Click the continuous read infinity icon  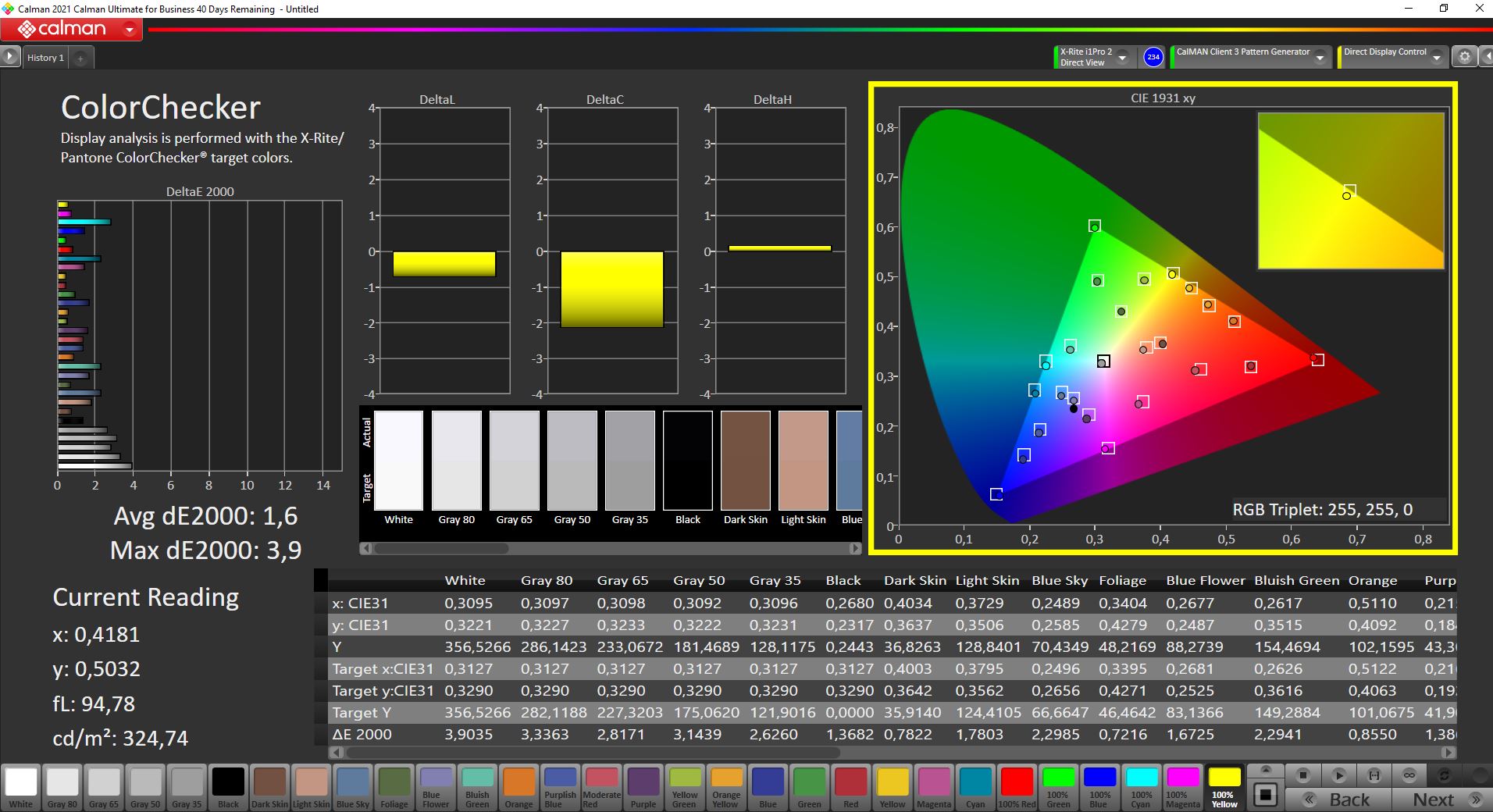pyautogui.click(x=1409, y=775)
